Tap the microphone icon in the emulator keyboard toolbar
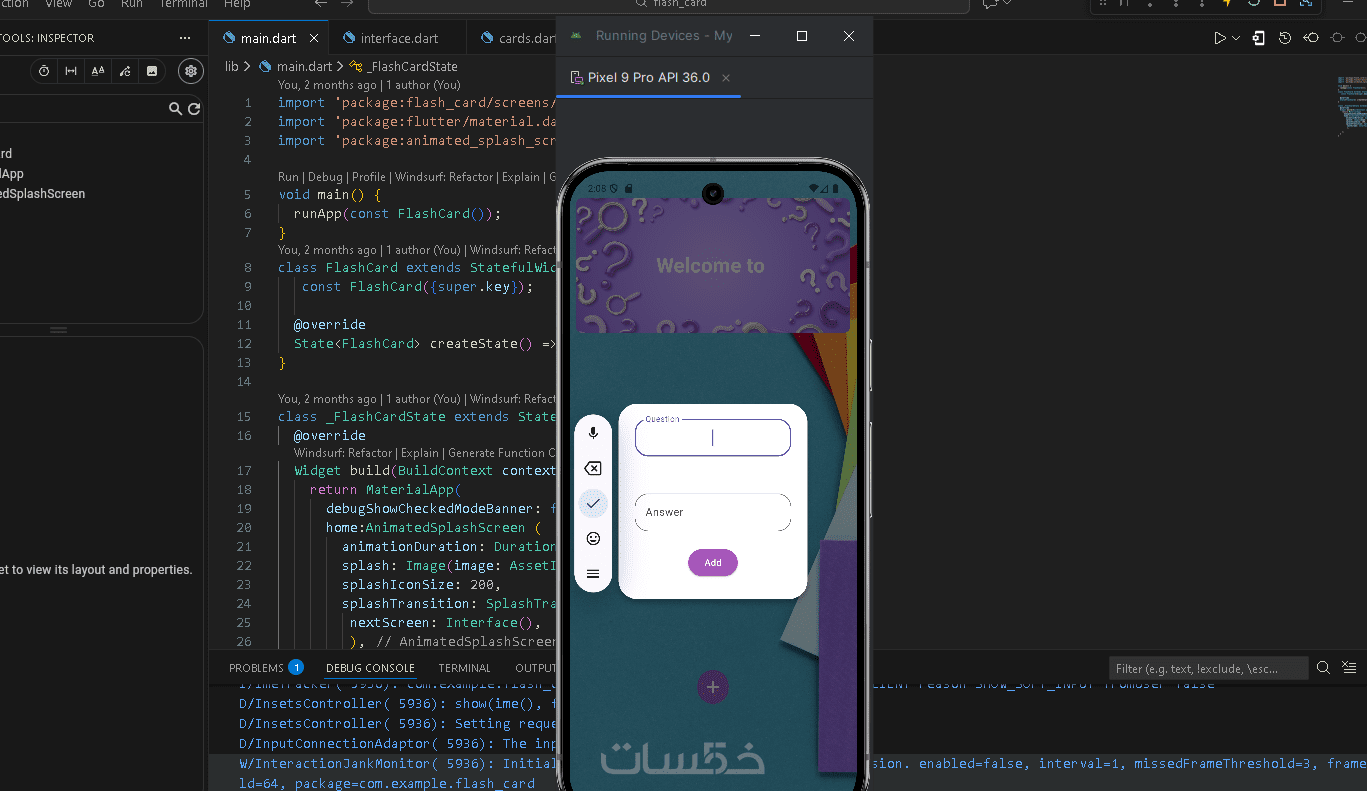 tap(593, 433)
